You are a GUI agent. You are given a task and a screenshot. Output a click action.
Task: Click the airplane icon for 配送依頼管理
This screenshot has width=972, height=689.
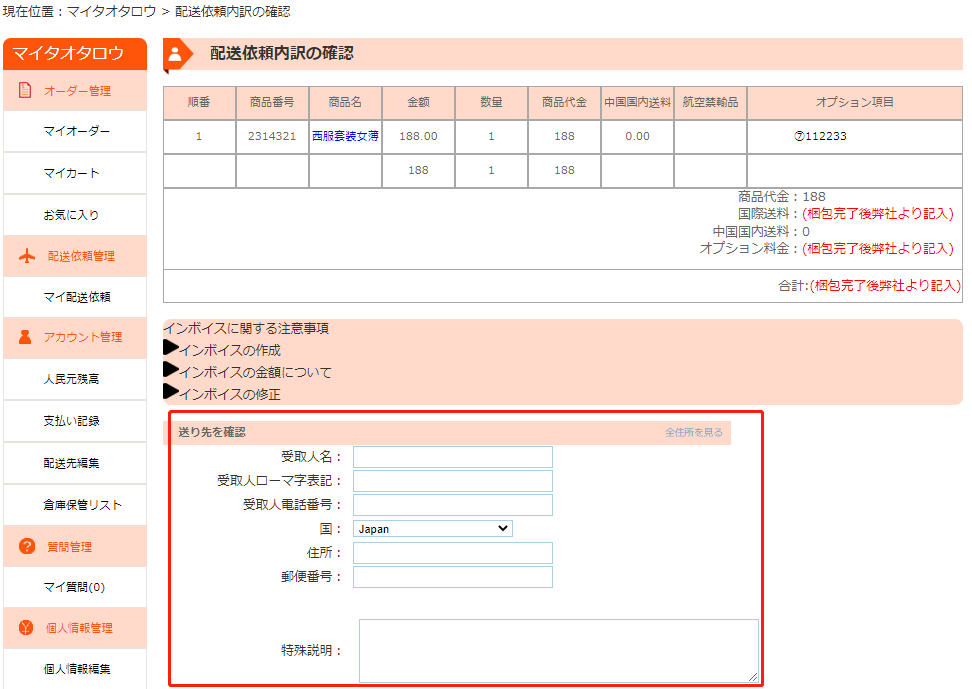tap(27, 256)
